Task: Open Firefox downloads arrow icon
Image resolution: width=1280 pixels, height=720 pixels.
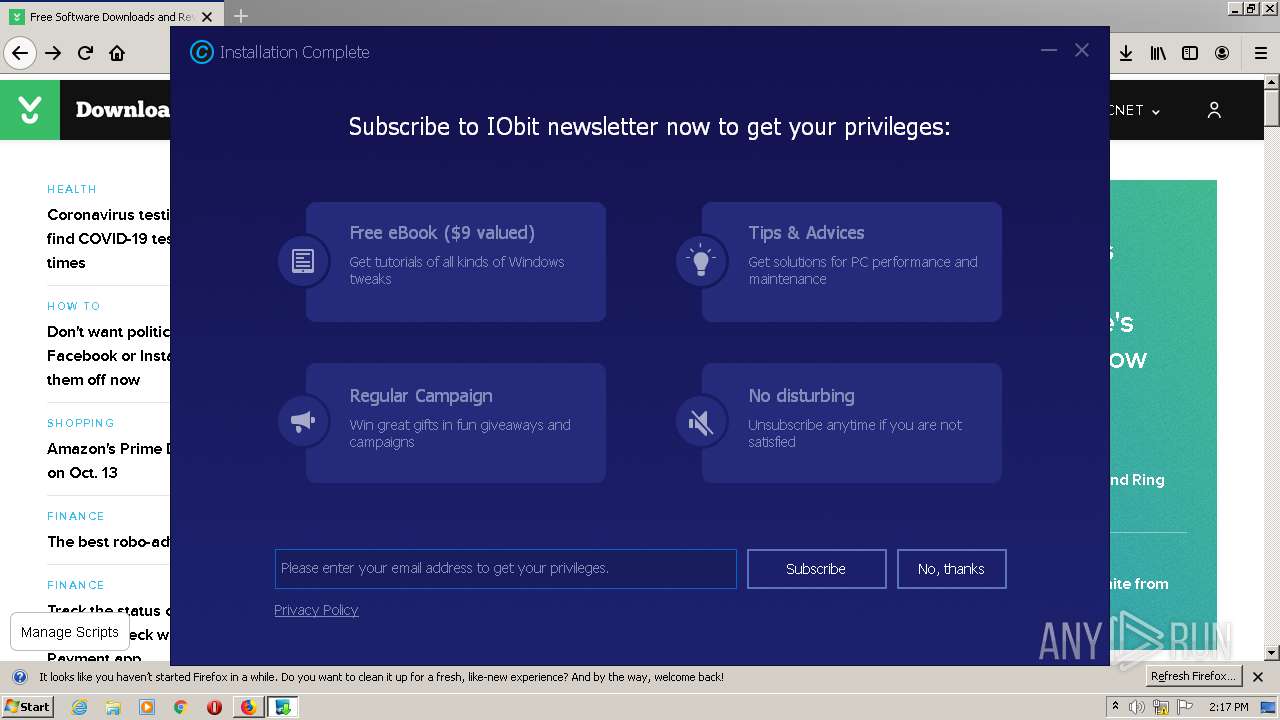Action: click(x=1126, y=53)
